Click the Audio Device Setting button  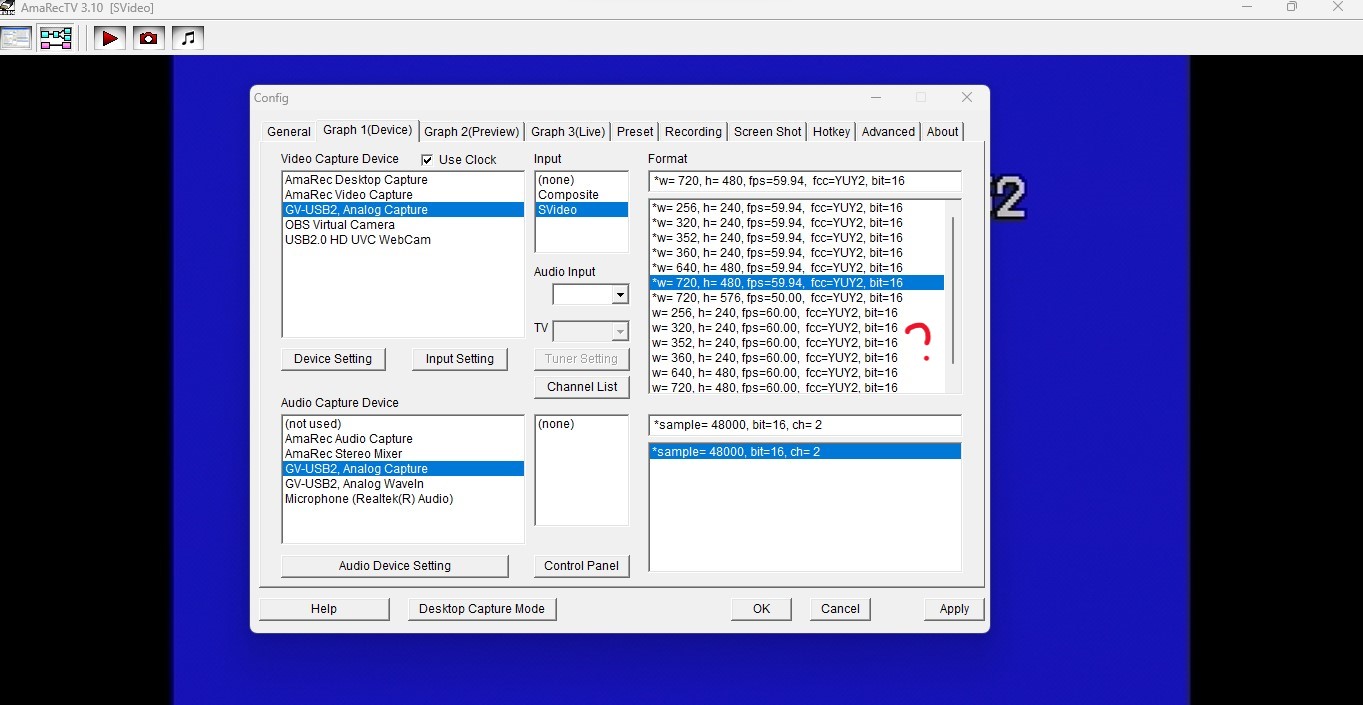coord(395,566)
